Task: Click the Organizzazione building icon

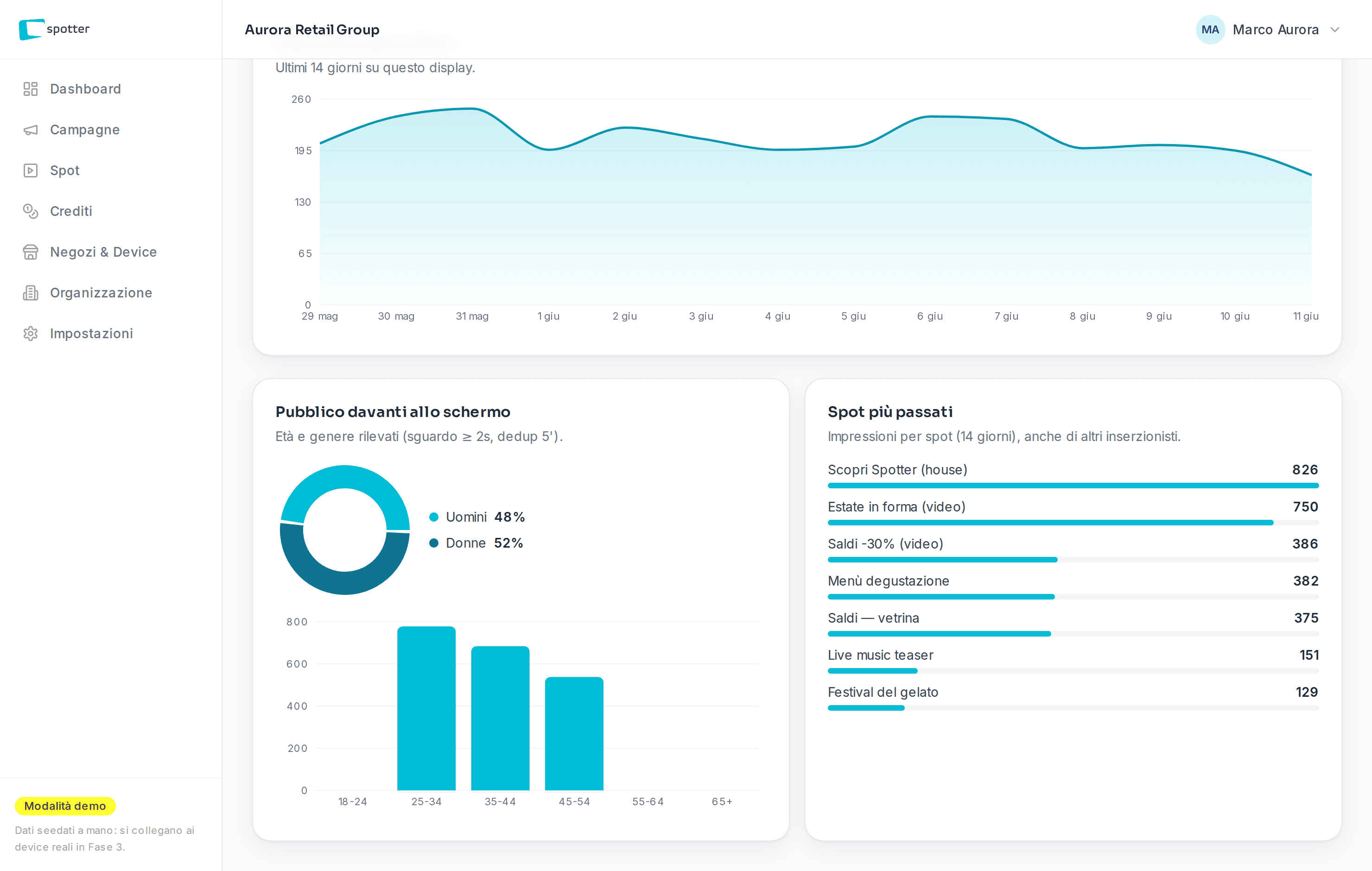Action: [x=30, y=293]
